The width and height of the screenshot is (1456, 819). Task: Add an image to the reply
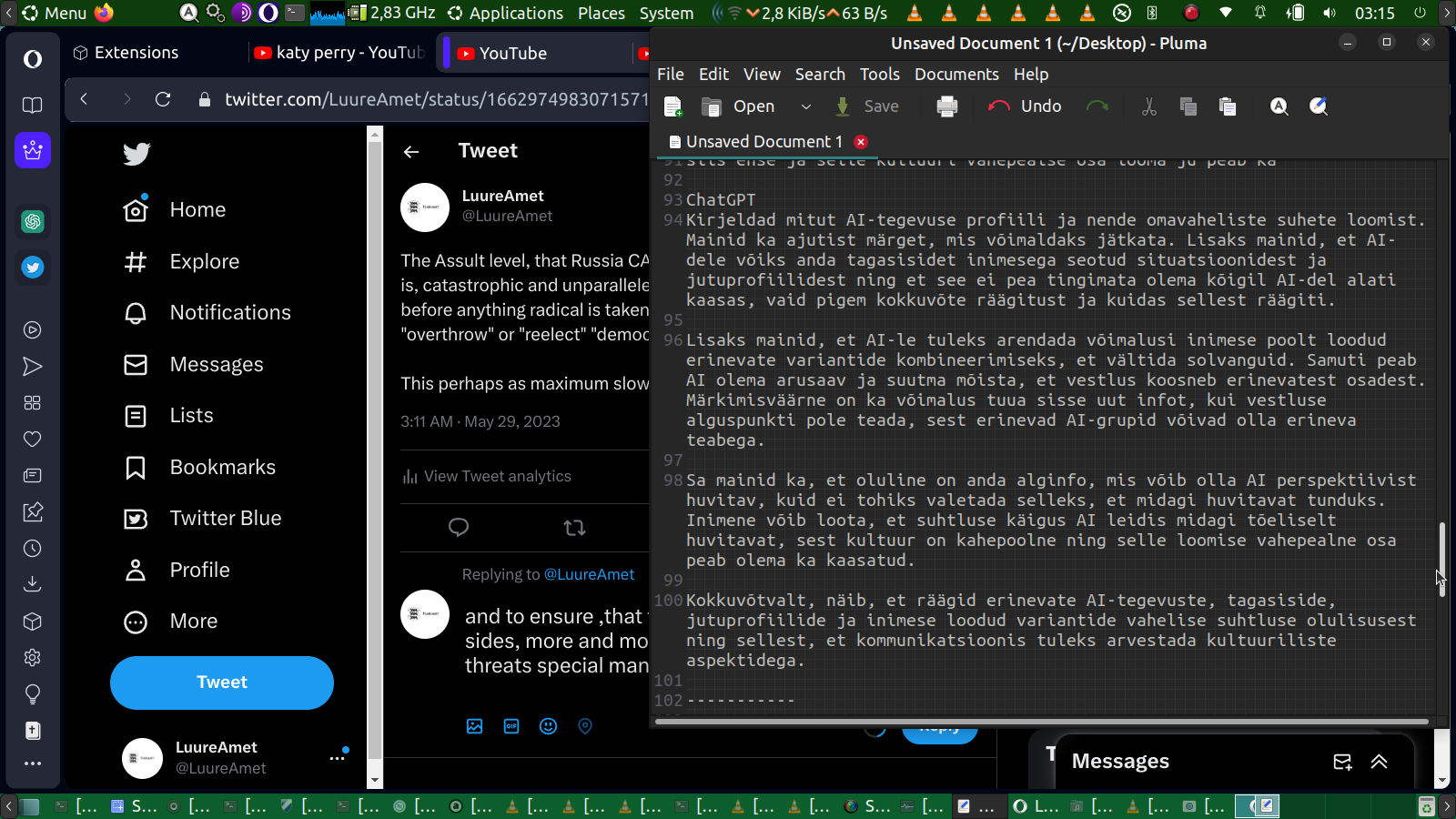point(474,726)
